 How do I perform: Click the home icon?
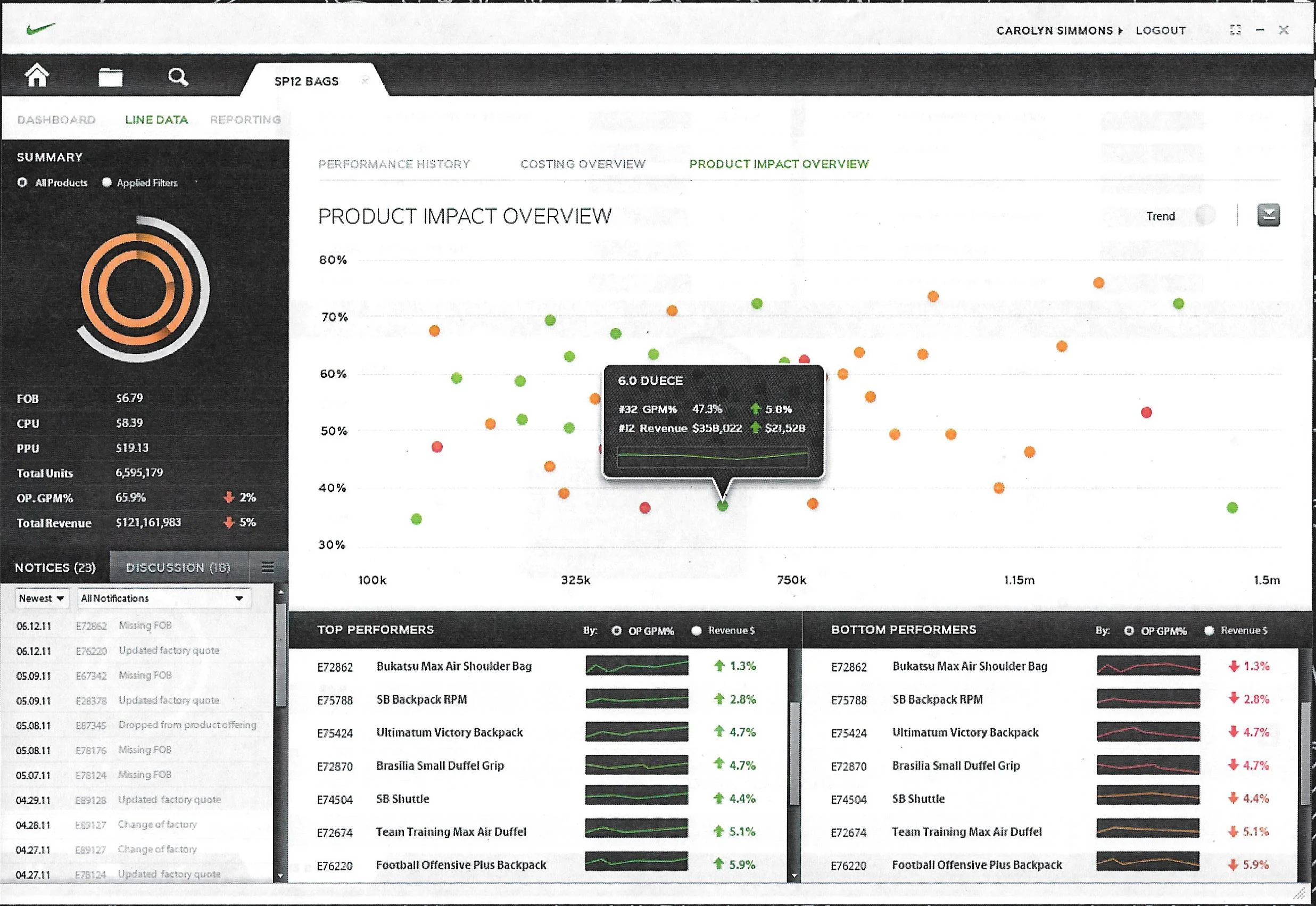pyautogui.click(x=37, y=76)
